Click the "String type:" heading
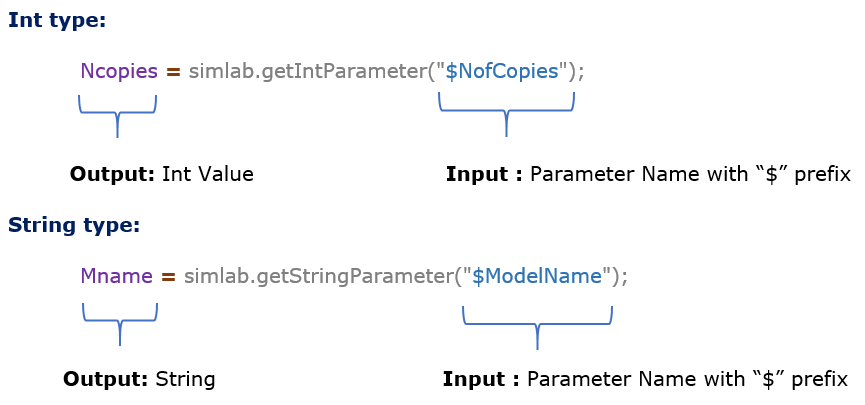 (73, 225)
